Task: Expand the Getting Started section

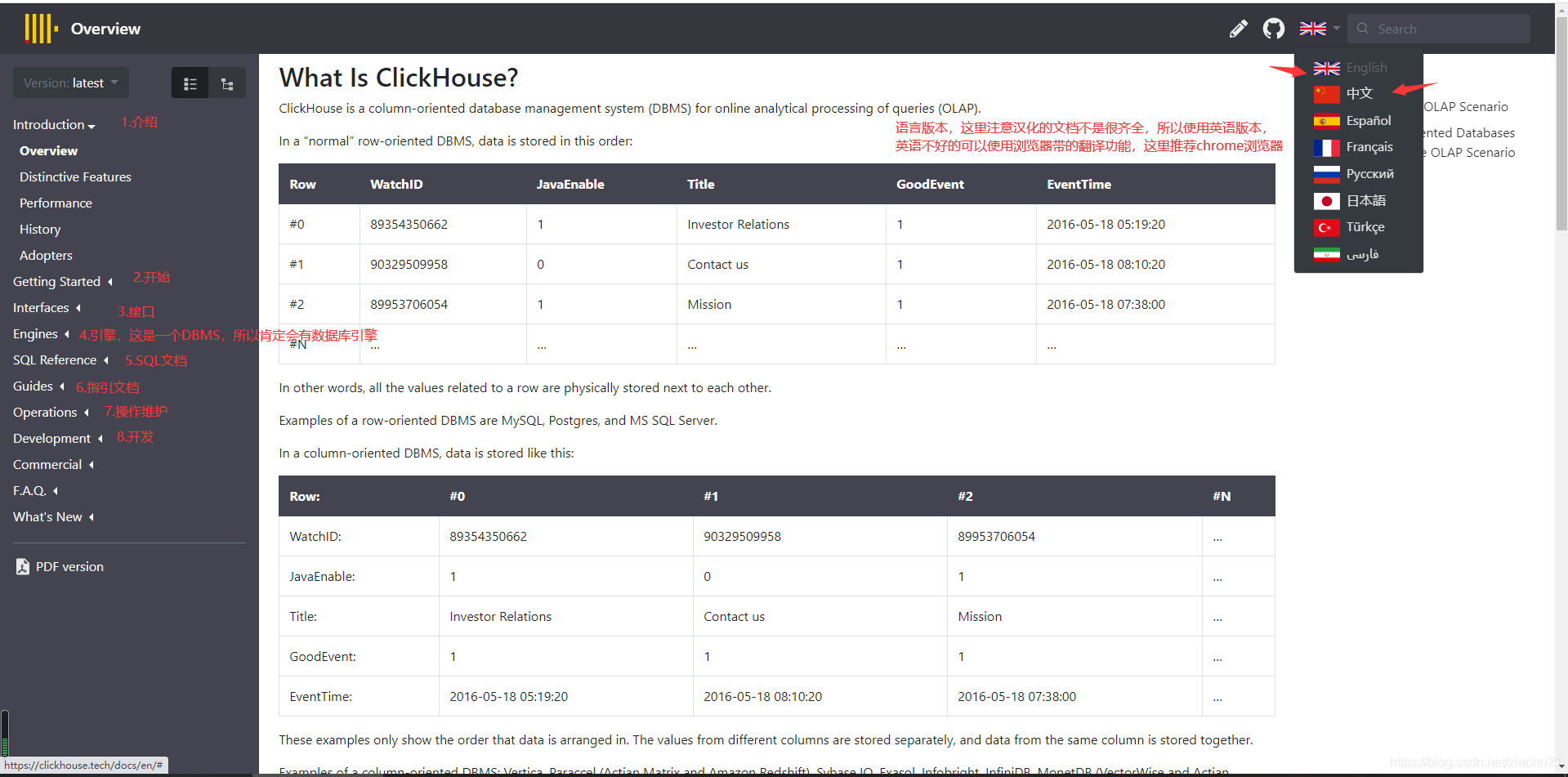Action: (x=62, y=281)
